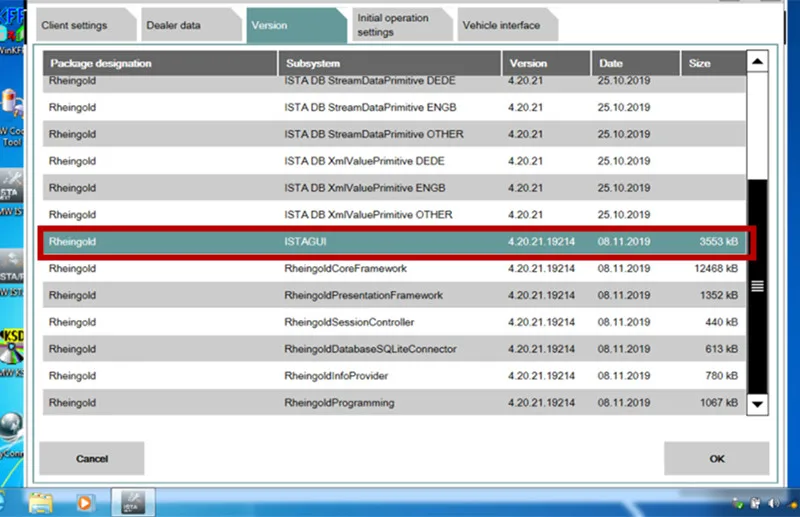Viewport: 800px width, 517px height.
Task: Click the Version column header
Action: [x=546, y=63]
